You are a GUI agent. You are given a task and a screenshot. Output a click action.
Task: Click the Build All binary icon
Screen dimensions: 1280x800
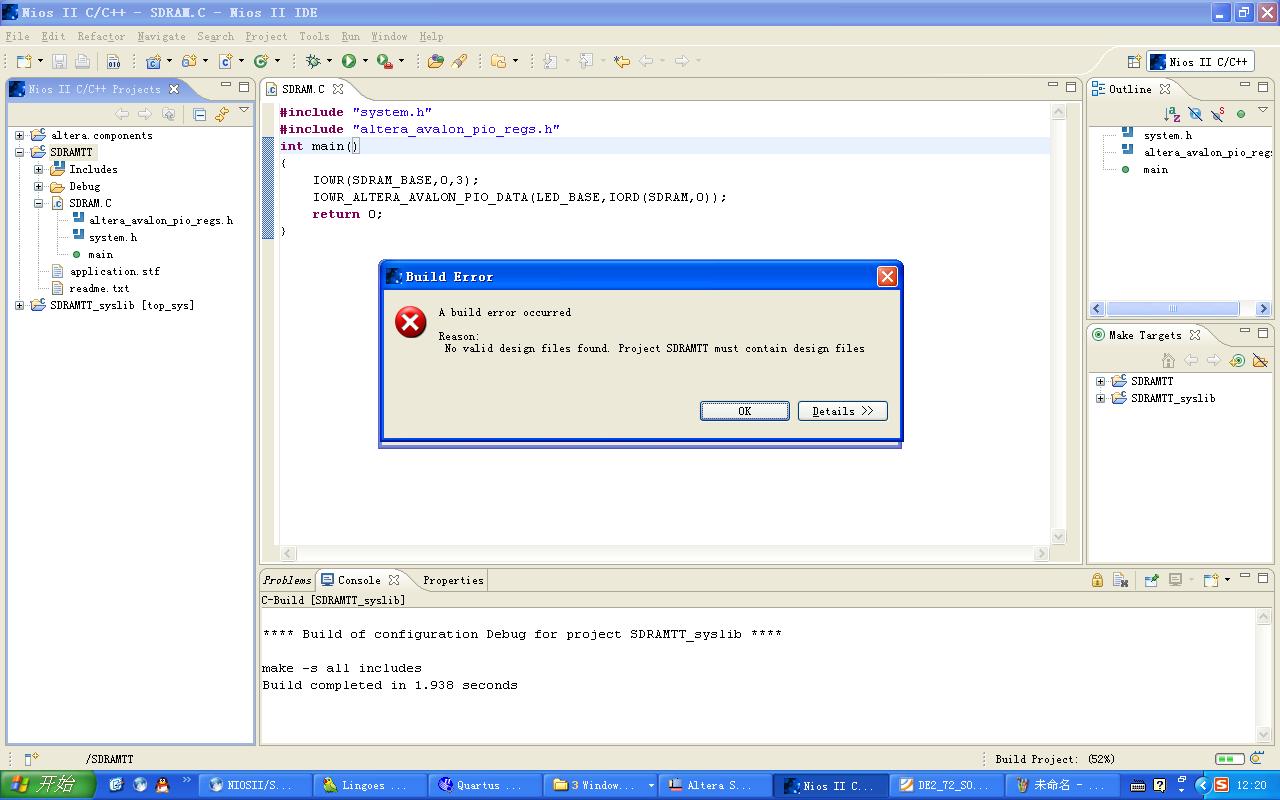[x=113, y=61]
